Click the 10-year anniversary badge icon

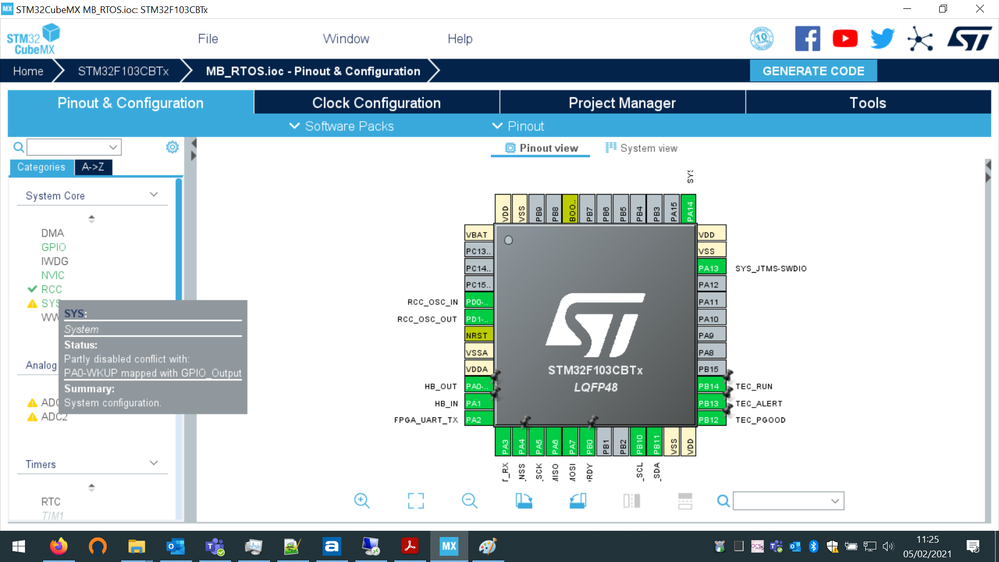[761, 39]
